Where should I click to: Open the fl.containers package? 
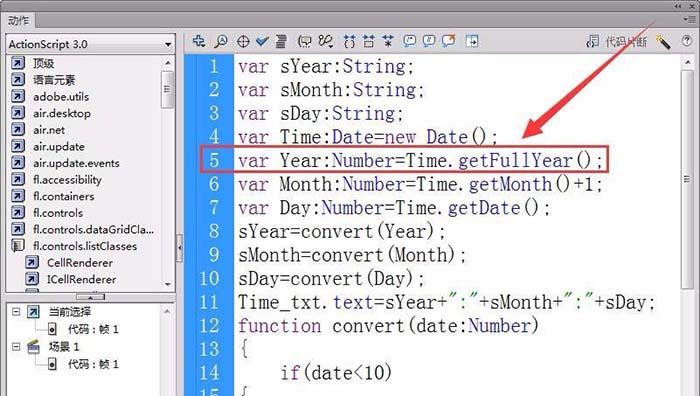[x=63, y=196]
